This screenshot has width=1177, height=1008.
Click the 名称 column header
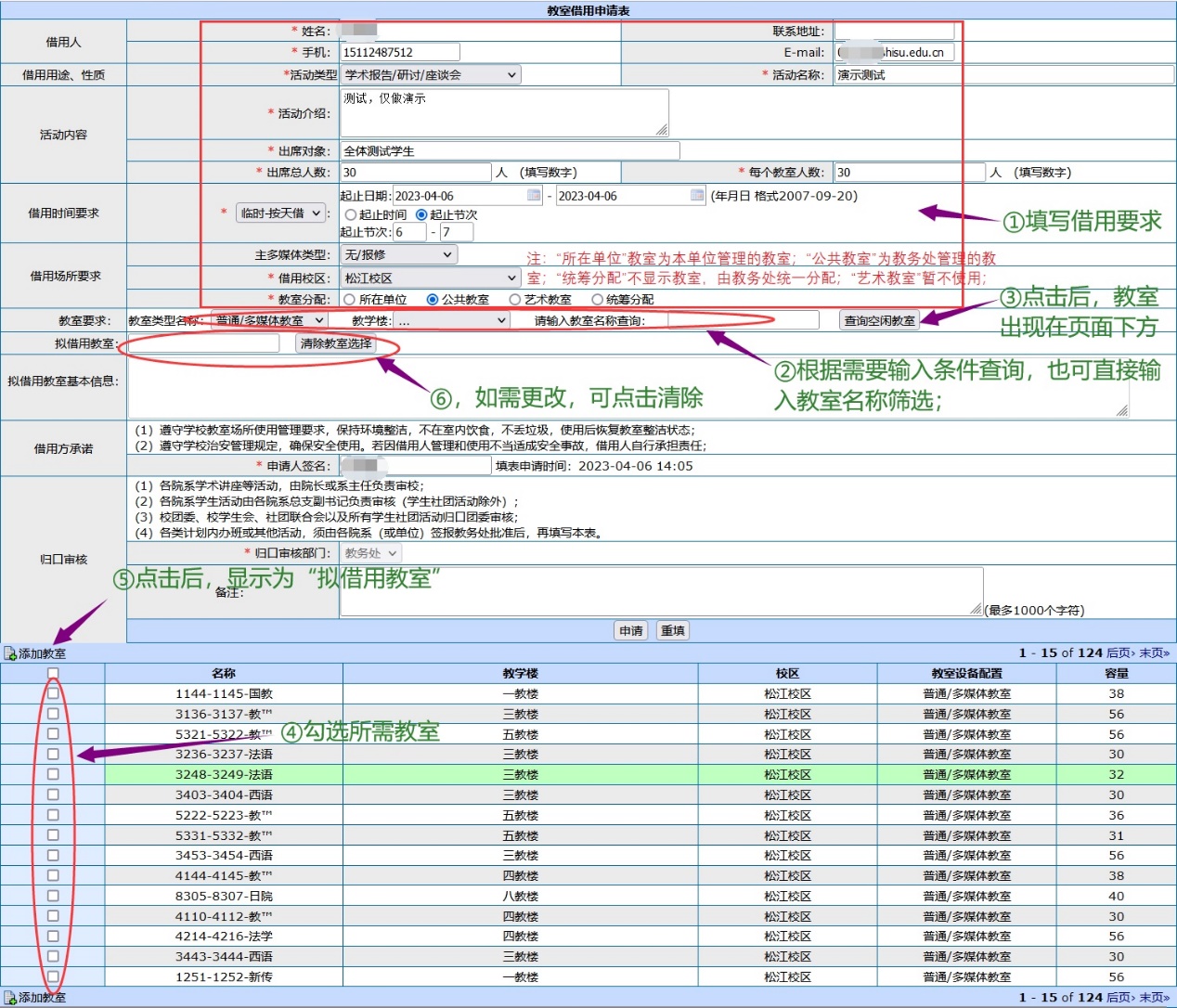[x=224, y=673]
